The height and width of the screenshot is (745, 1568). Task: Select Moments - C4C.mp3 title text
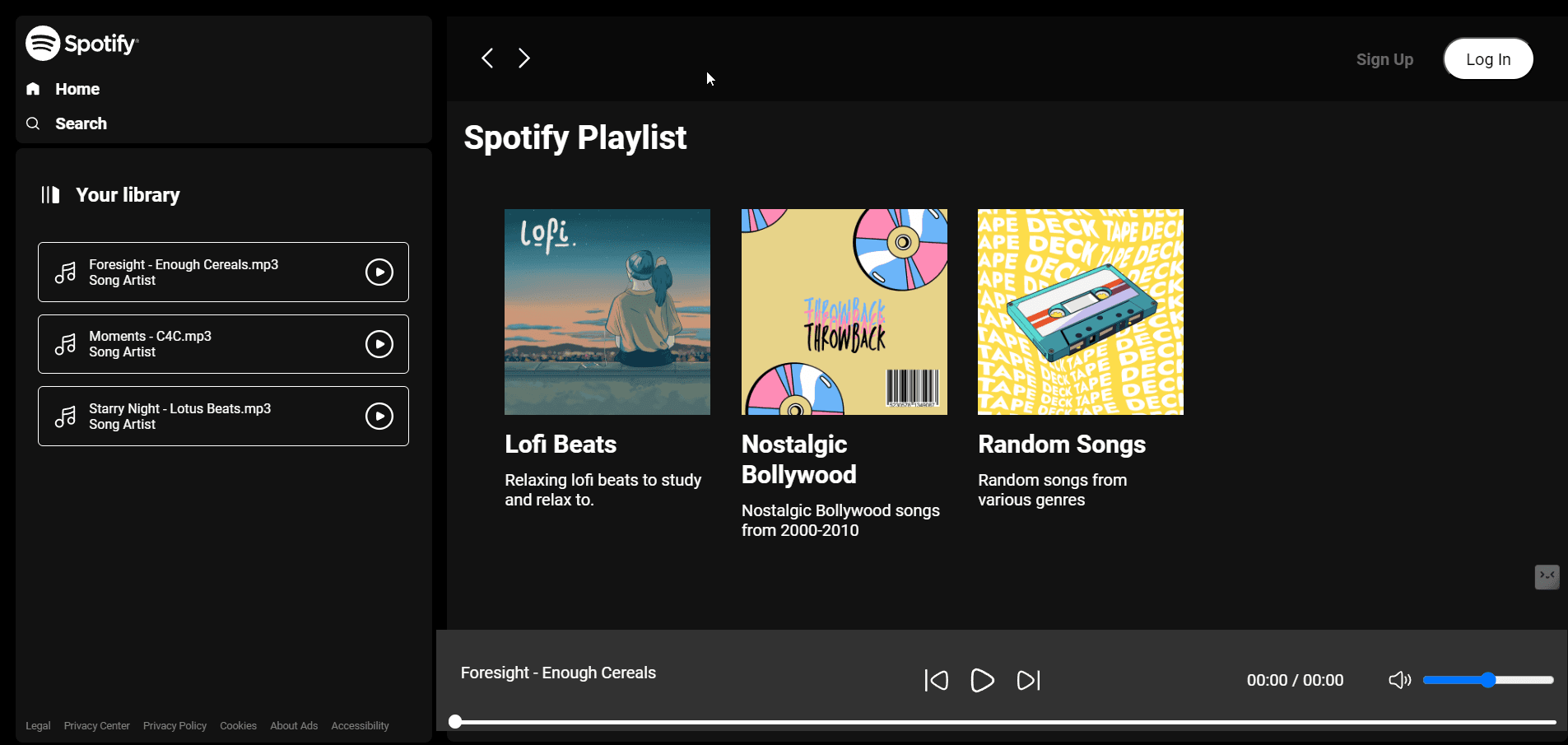tap(150, 336)
